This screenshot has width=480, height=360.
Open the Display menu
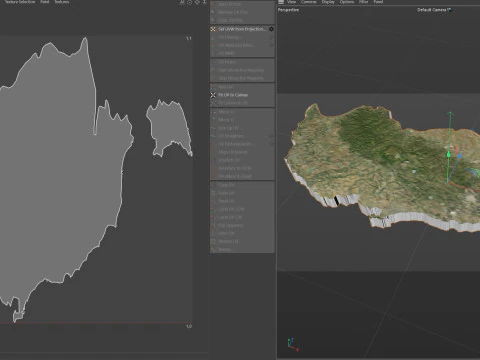tap(328, 2)
